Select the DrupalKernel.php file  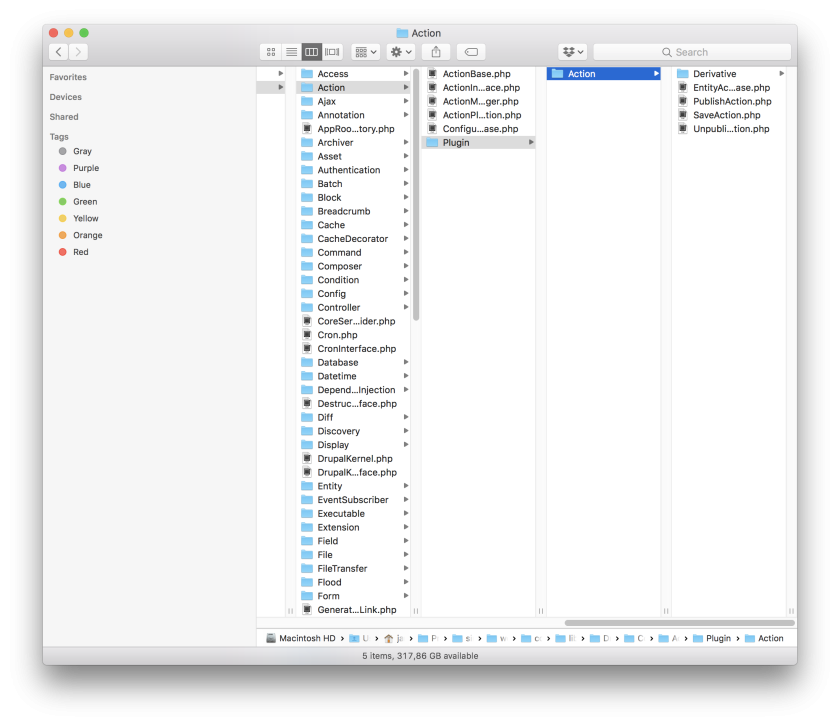coord(354,459)
